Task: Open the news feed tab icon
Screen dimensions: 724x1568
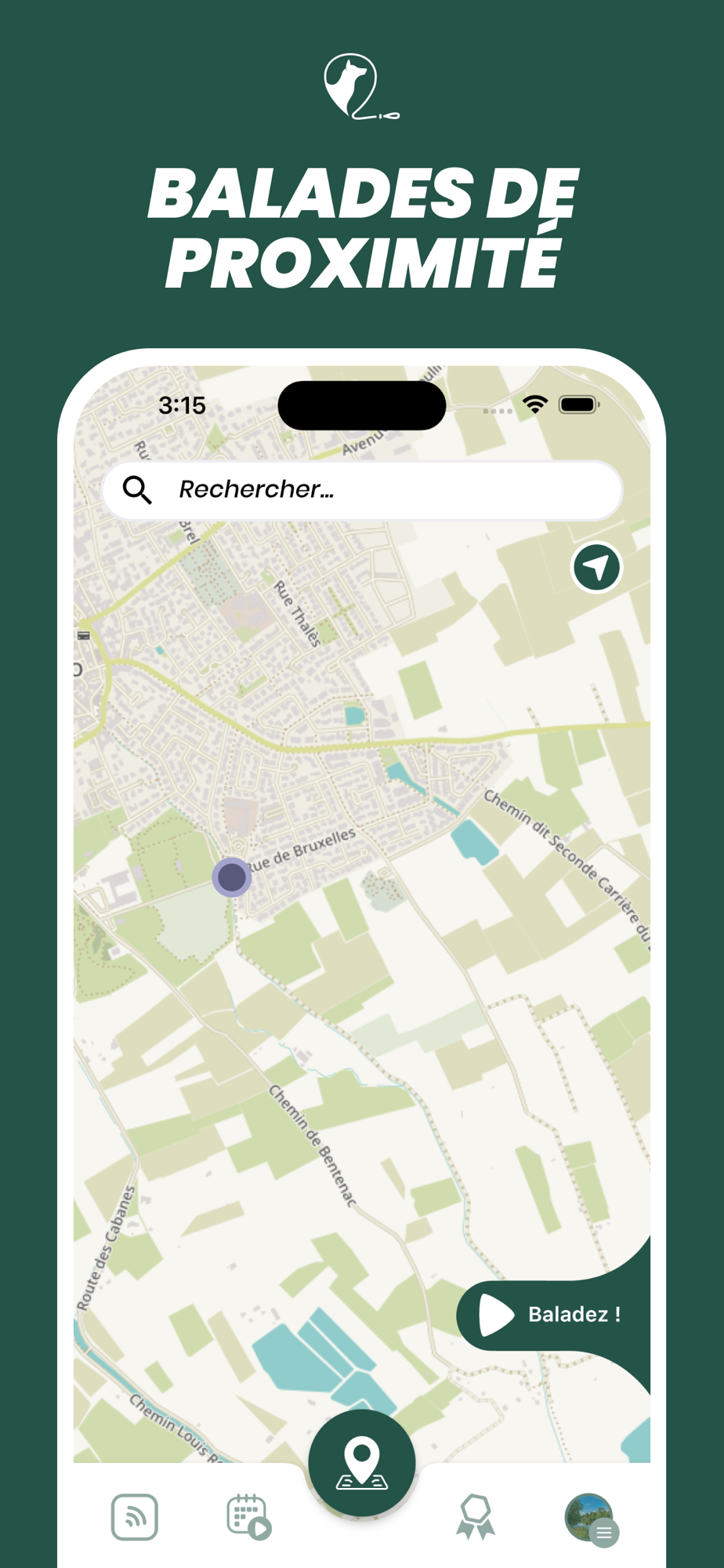Action: tap(135, 1517)
